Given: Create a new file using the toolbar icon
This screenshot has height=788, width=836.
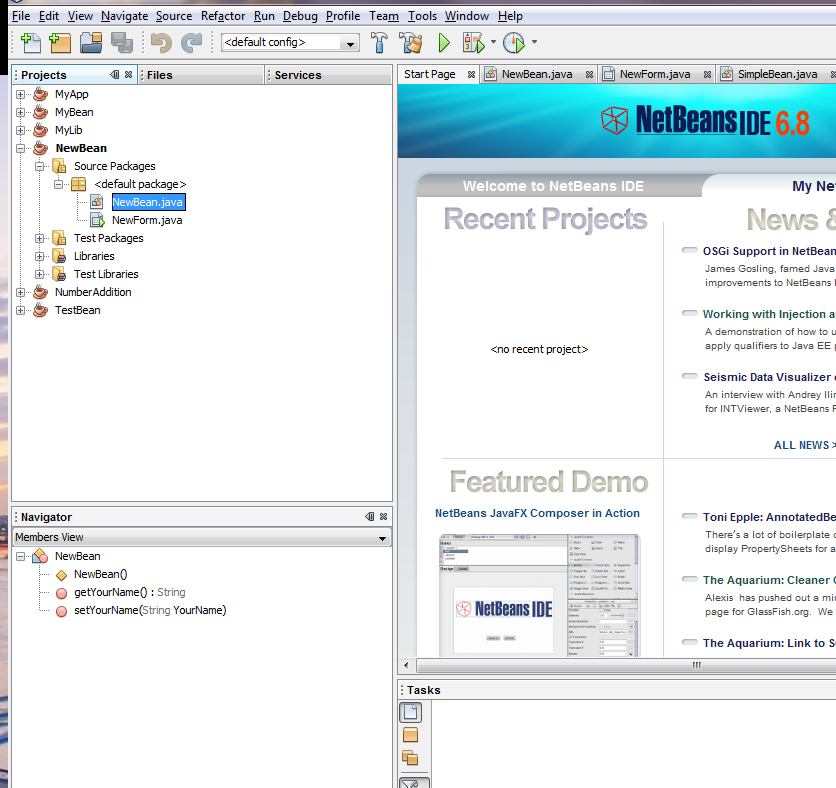Looking at the screenshot, I should 29,43.
